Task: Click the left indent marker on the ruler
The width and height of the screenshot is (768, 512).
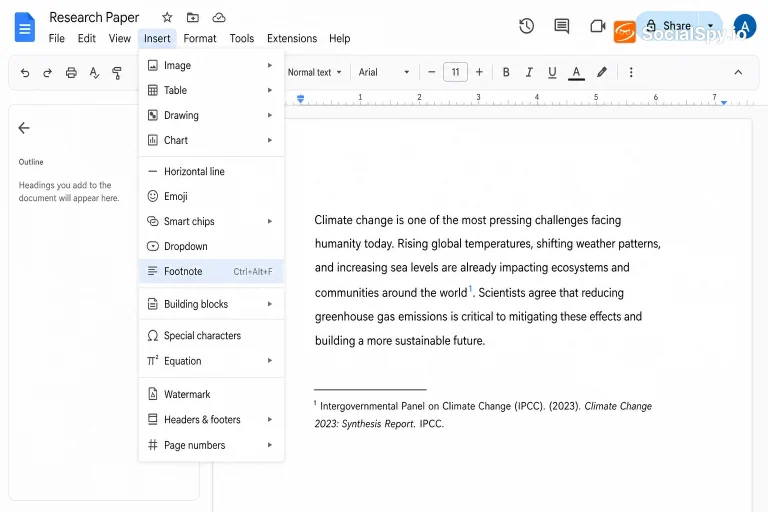Action: click(301, 99)
